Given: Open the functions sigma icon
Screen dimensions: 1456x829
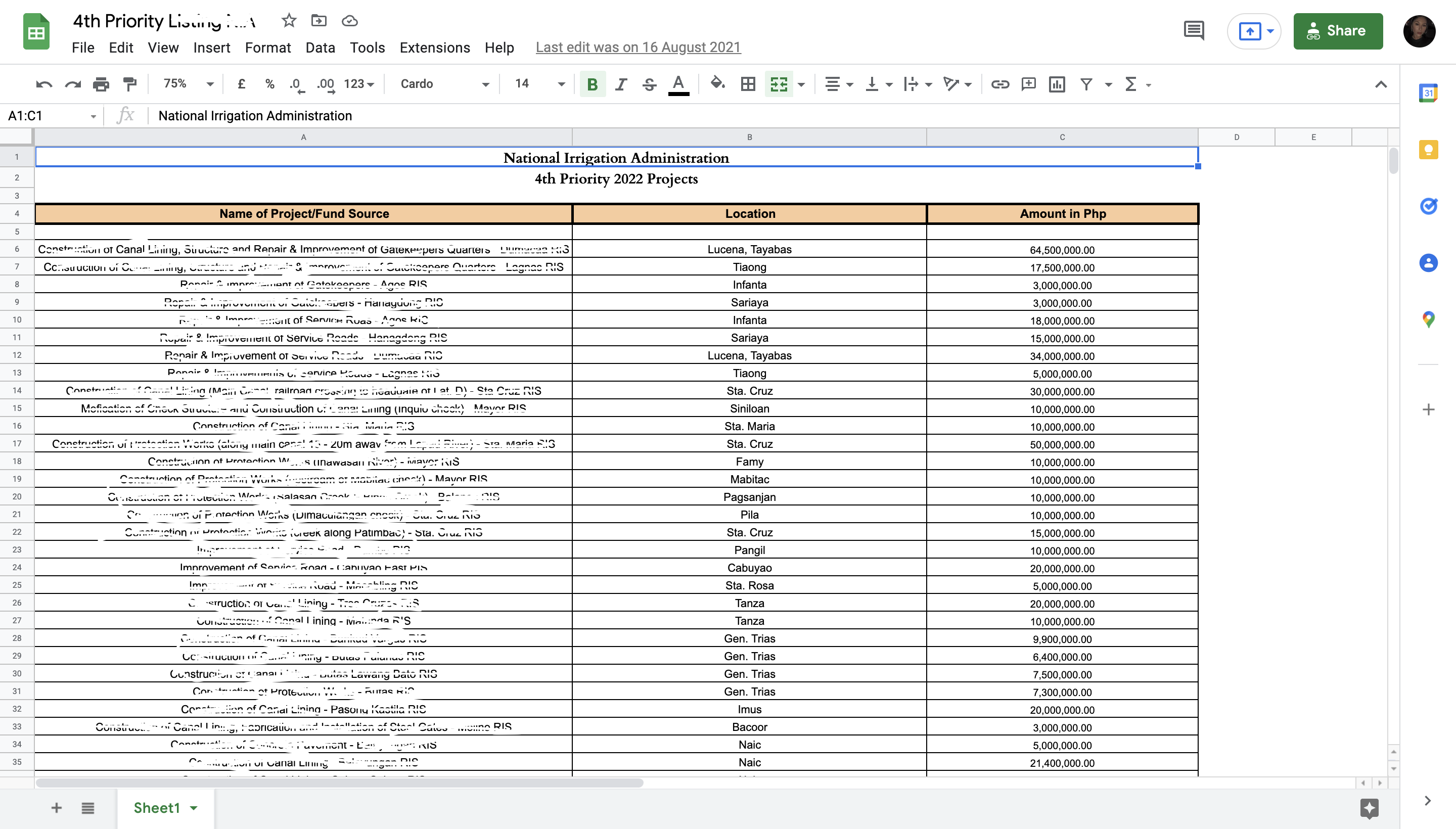Looking at the screenshot, I should pyautogui.click(x=1131, y=84).
